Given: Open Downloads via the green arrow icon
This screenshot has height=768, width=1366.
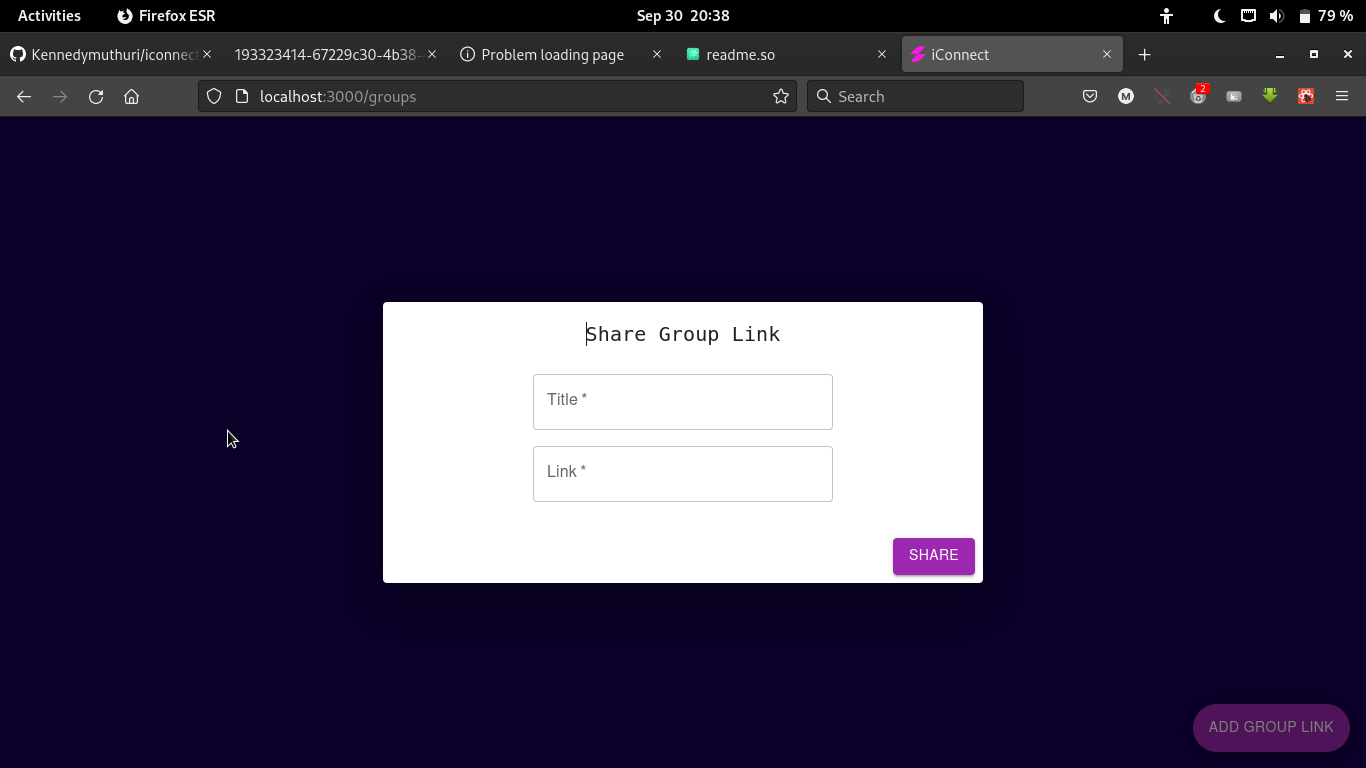Looking at the screenshot, I should click(1270, 96).
